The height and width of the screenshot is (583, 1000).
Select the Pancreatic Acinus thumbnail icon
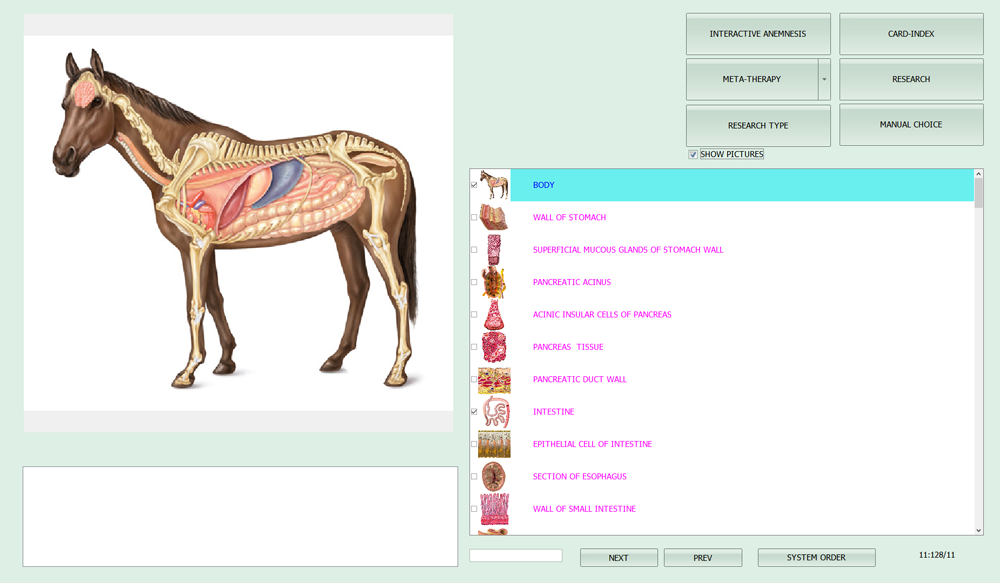(x=494, y=282)
